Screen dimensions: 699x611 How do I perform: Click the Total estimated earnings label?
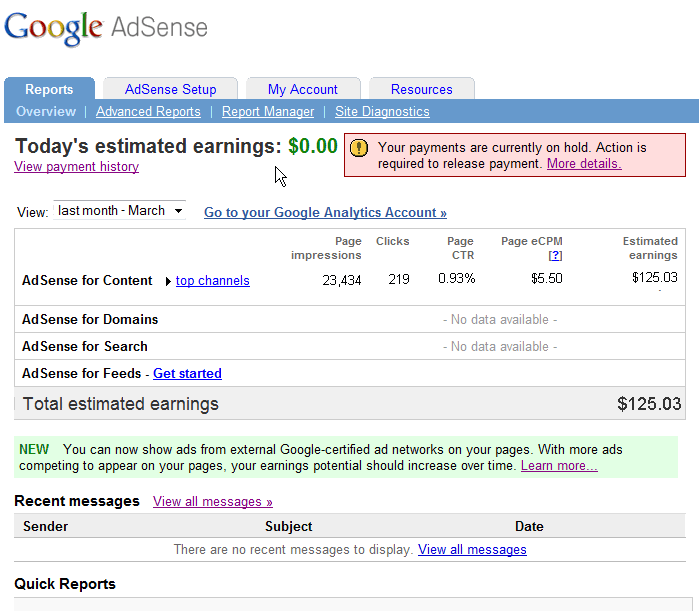point(121,404)
